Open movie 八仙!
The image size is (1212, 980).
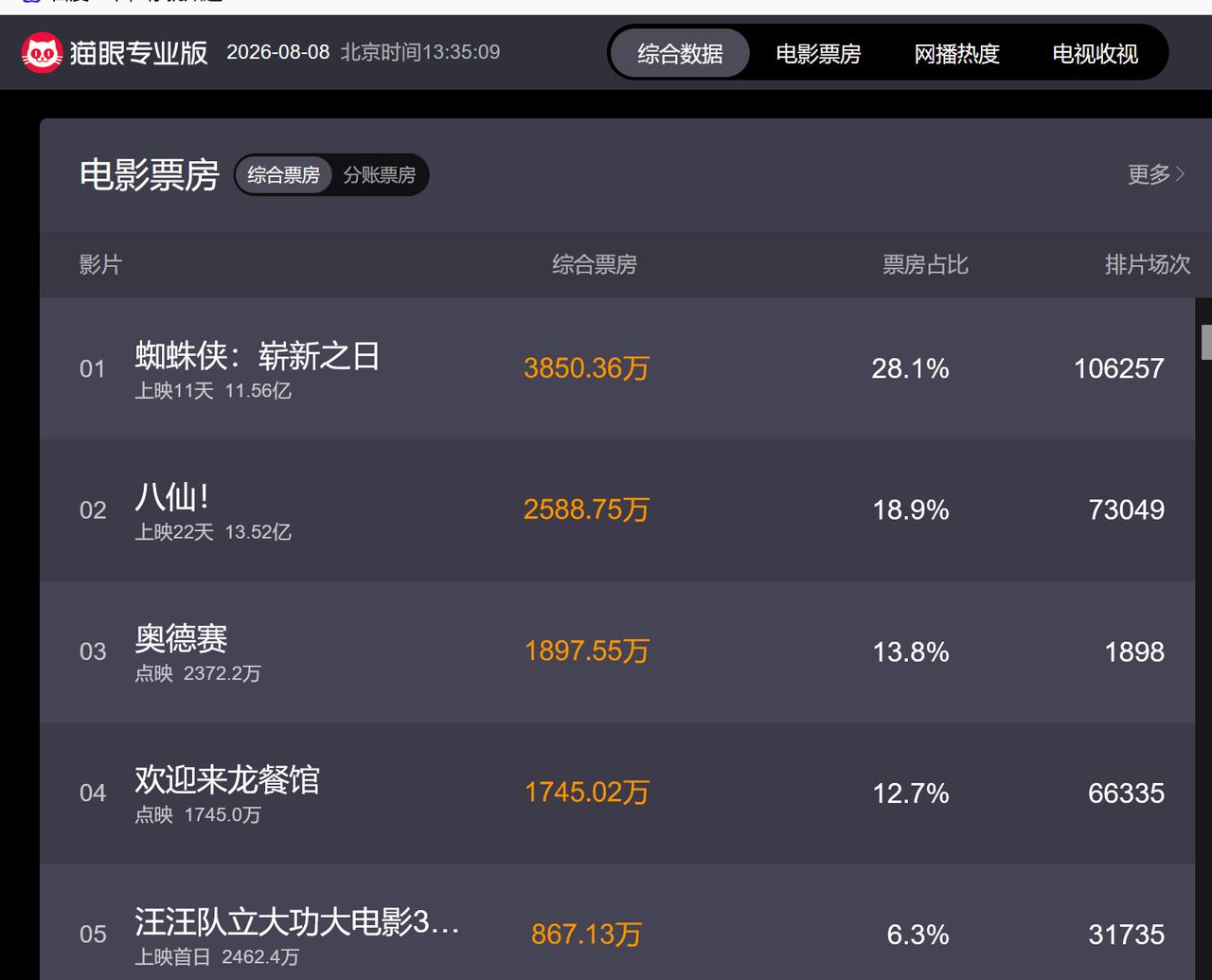click(x=172, y=497)
